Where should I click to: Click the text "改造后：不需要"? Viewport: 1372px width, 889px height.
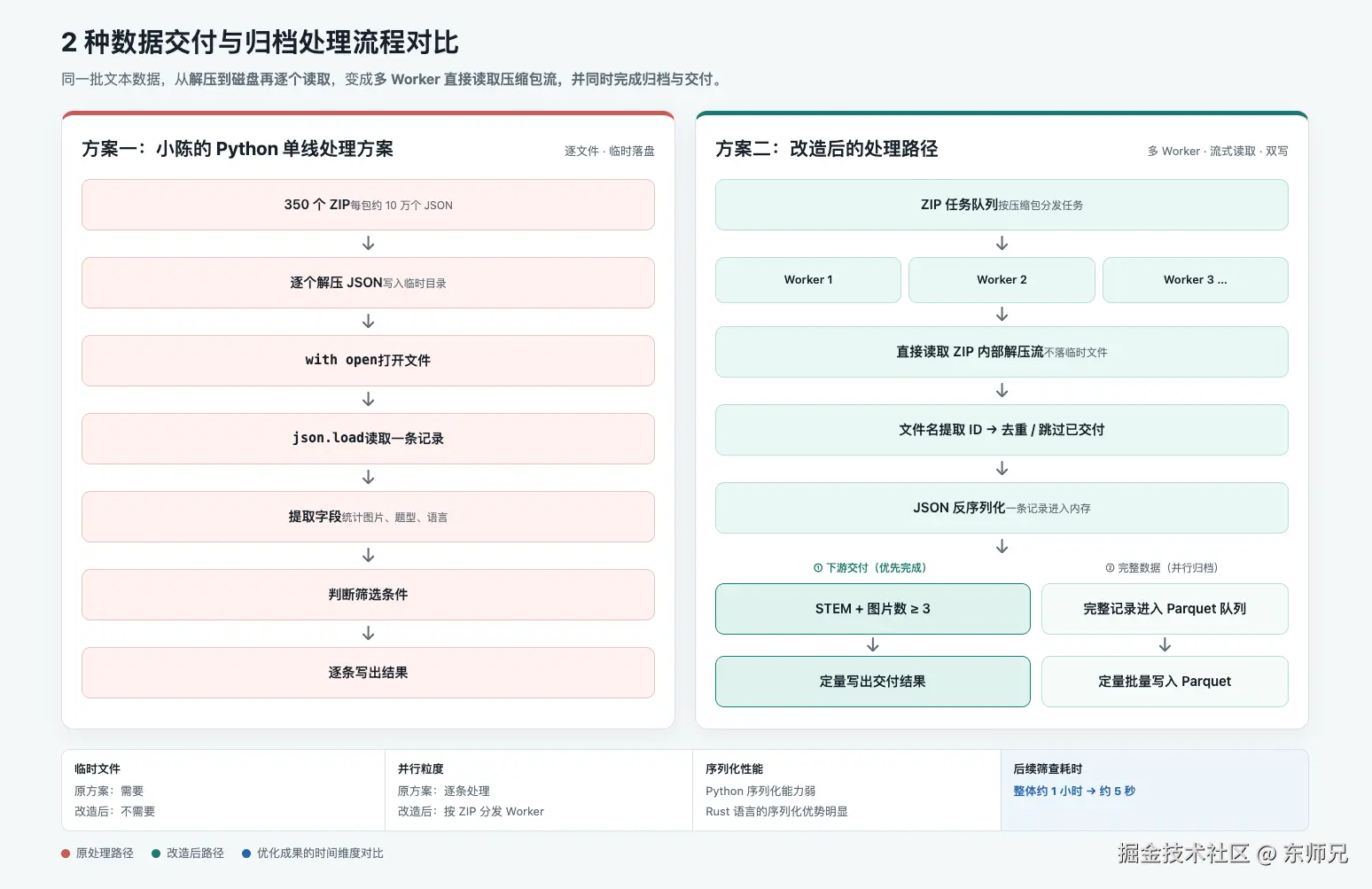click(114, 812)
